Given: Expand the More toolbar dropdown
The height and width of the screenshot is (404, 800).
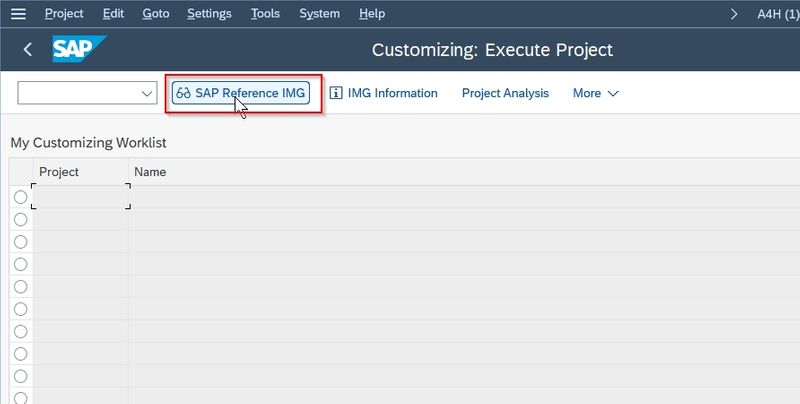Looking at the screenshot, I should point(595,93).
